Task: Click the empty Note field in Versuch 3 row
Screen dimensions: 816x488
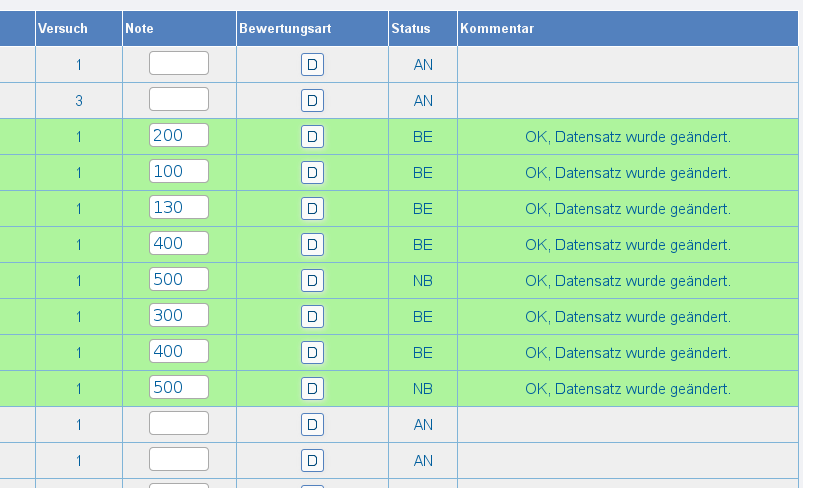Action: (179, 100)
